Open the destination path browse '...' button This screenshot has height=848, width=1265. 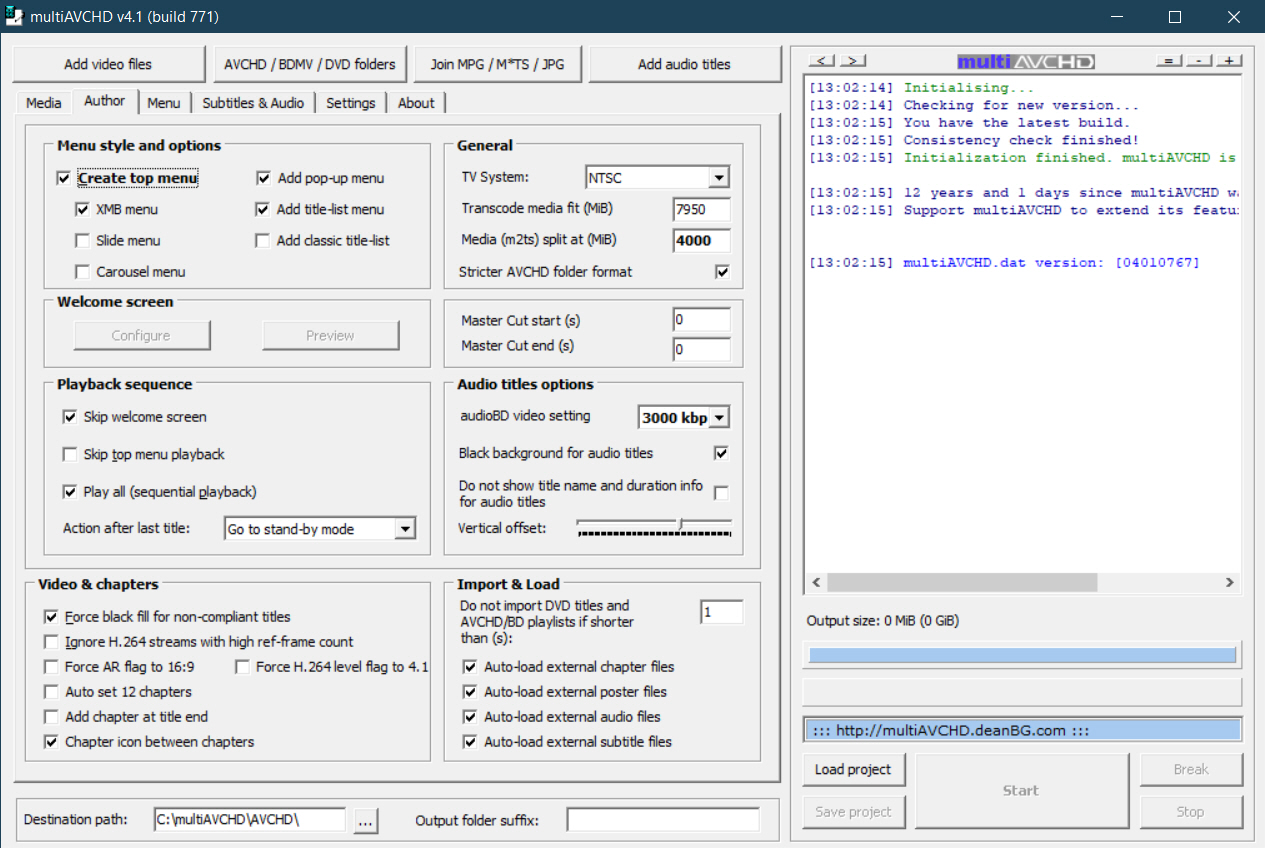[365, 821]
